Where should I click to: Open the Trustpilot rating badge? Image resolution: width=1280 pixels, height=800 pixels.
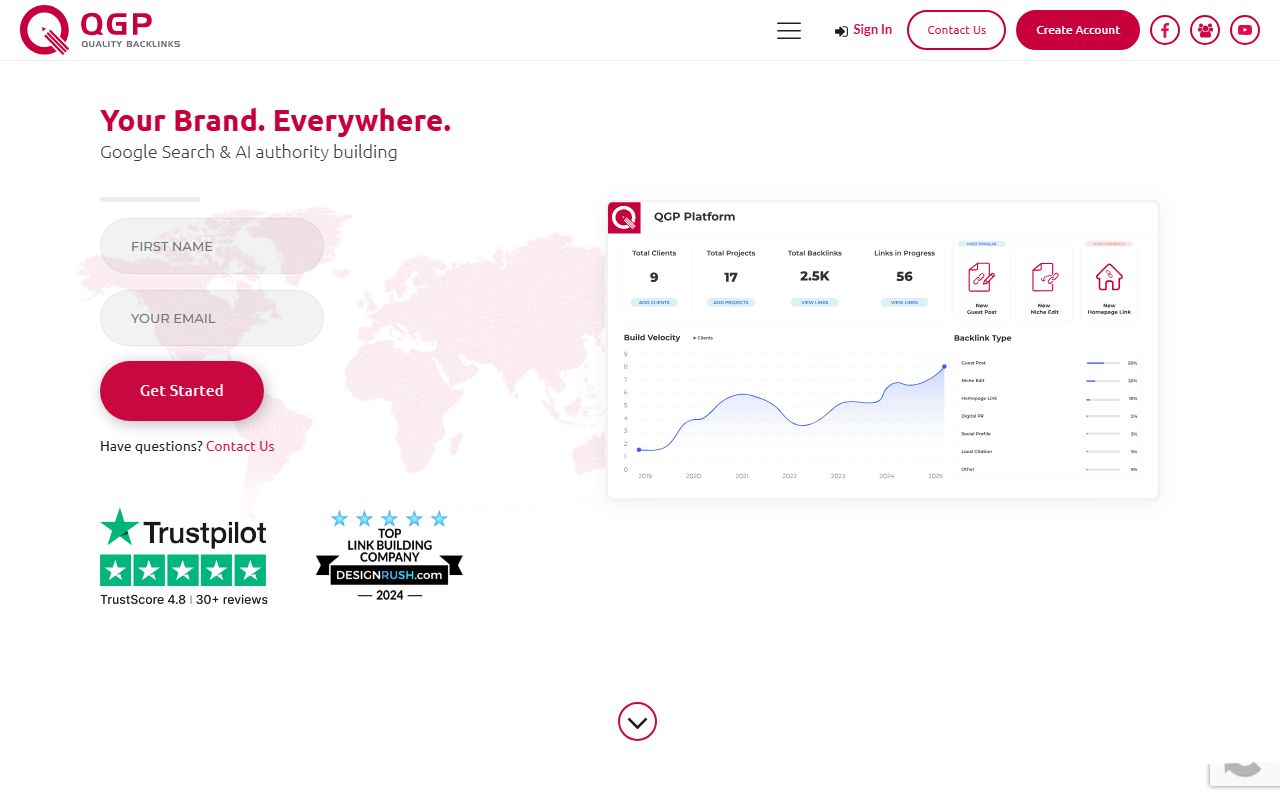pos(184,557)
